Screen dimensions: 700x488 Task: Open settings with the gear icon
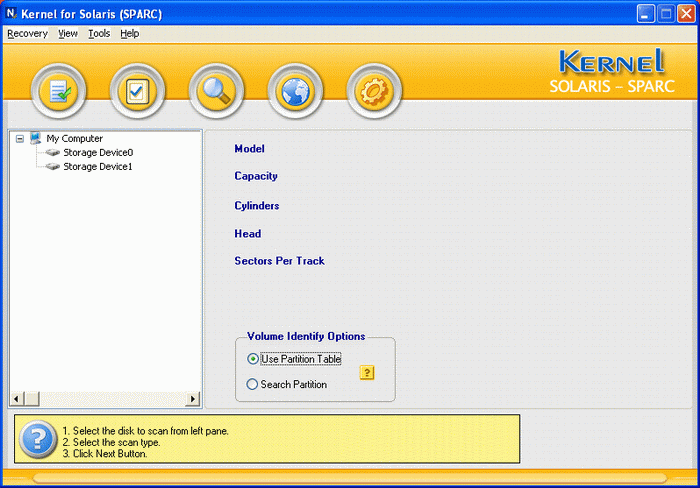pos(374,92)
